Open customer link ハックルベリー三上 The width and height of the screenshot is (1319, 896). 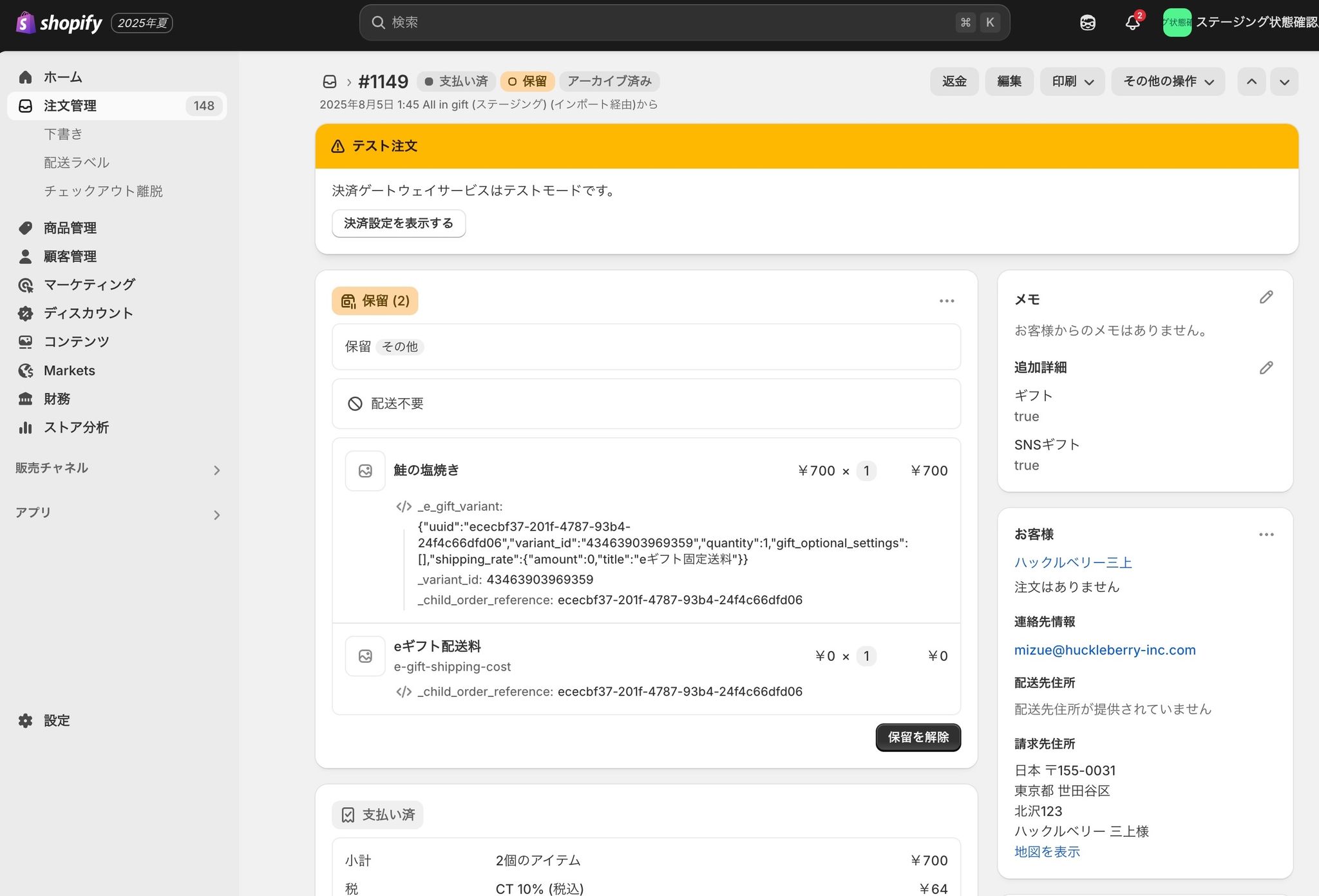[1072, 562]
